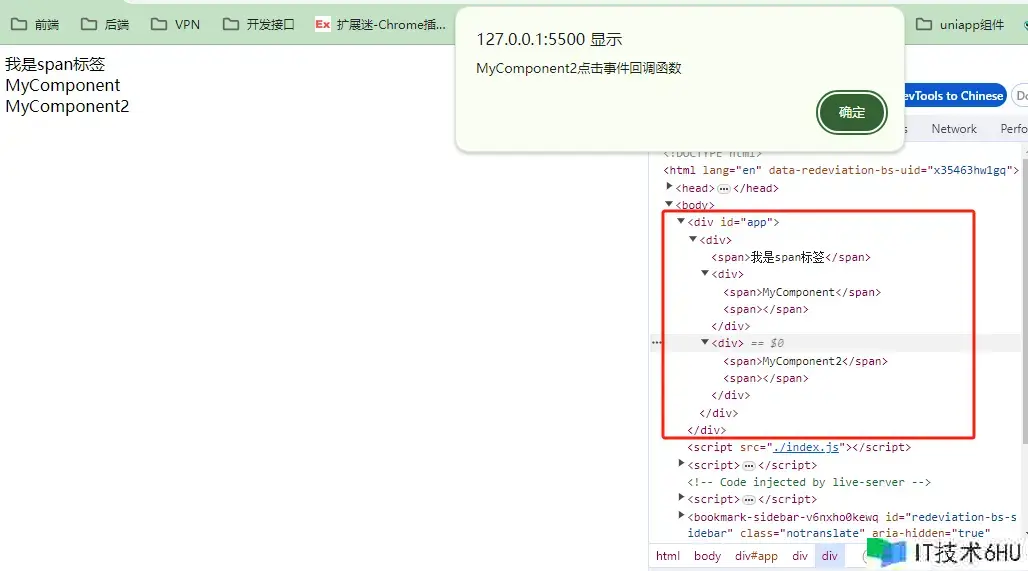This screenshot has height=571, width=1028.
Task: Click Switch DevTools to Chinese button
Action: pos(952,96)
